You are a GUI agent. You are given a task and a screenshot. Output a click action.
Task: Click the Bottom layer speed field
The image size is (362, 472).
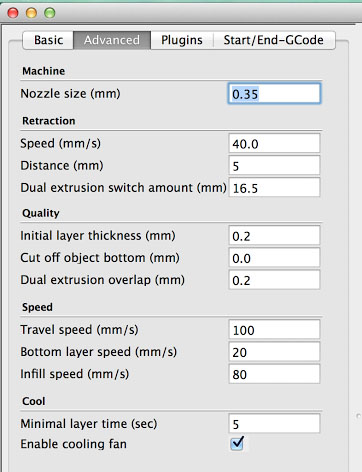point(274,352)
